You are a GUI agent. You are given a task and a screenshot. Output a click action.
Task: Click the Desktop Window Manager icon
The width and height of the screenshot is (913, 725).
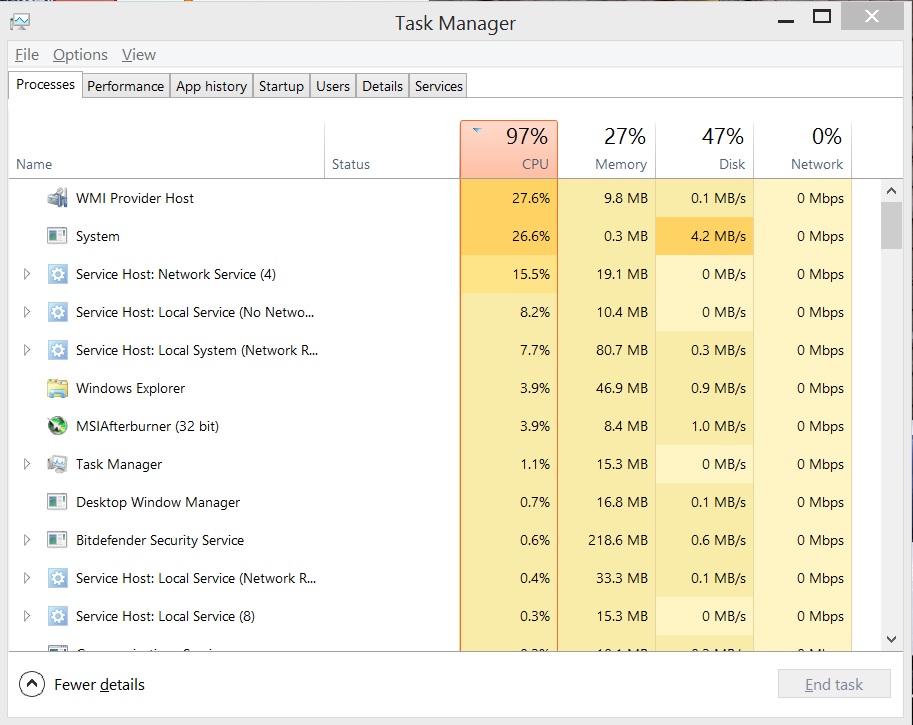[57, 502]
